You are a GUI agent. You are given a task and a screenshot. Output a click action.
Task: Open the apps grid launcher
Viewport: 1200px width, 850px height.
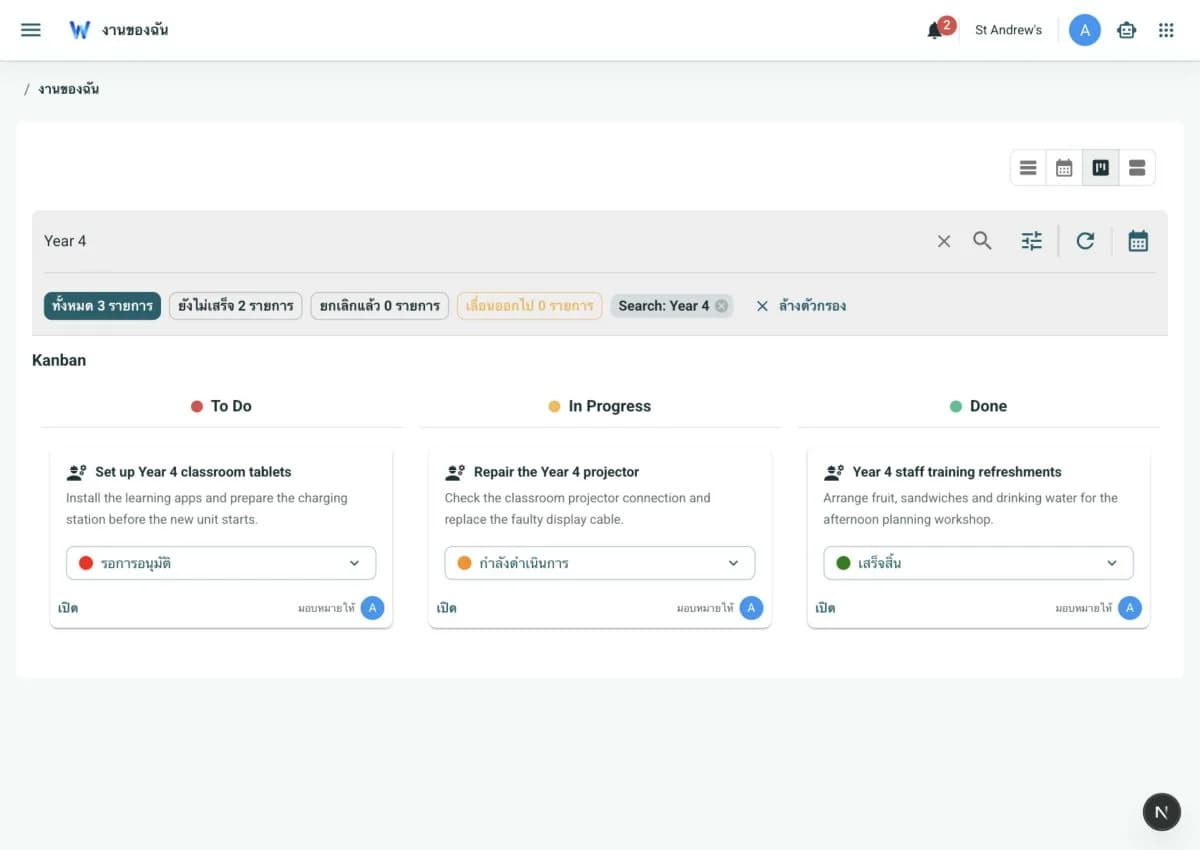coord(1166,30)
